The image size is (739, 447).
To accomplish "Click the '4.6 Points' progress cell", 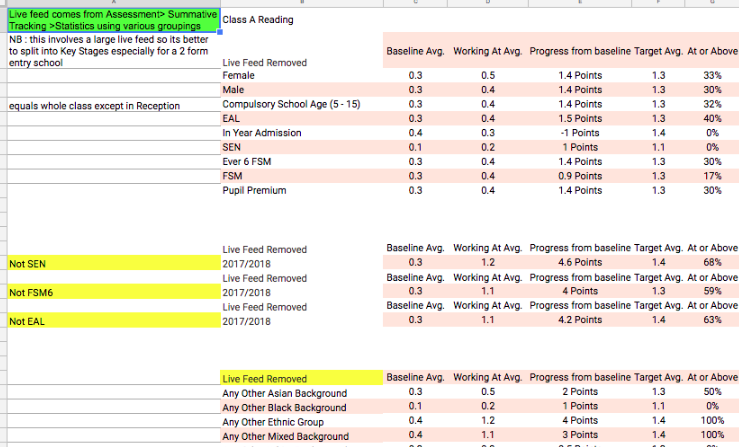I will click(x=579, y=262).
